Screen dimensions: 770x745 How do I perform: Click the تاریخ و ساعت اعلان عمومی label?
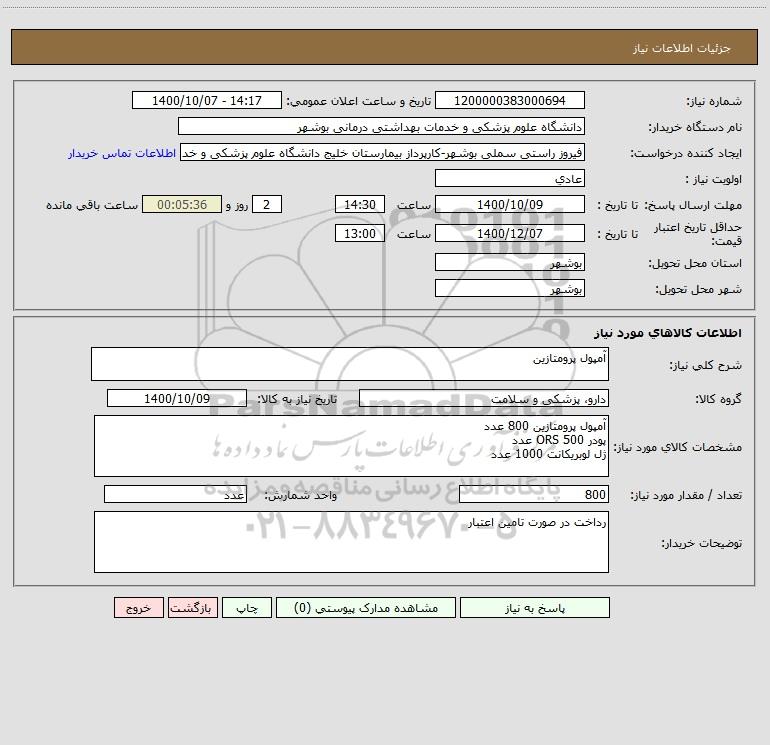358,102
